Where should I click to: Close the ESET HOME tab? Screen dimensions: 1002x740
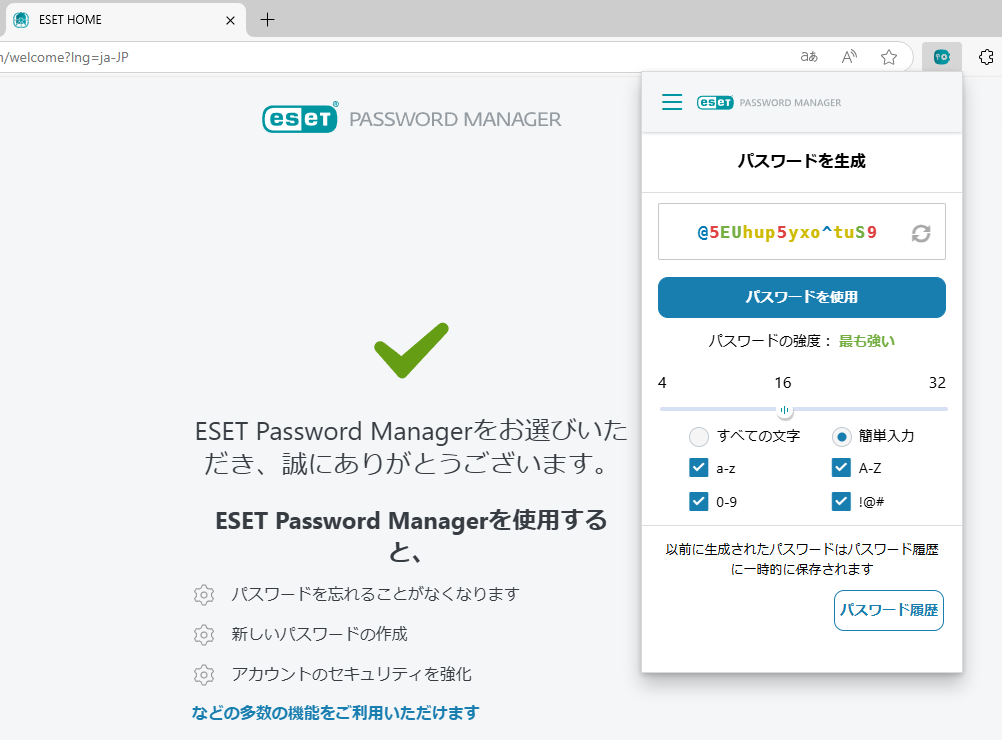tap(231, 20)
